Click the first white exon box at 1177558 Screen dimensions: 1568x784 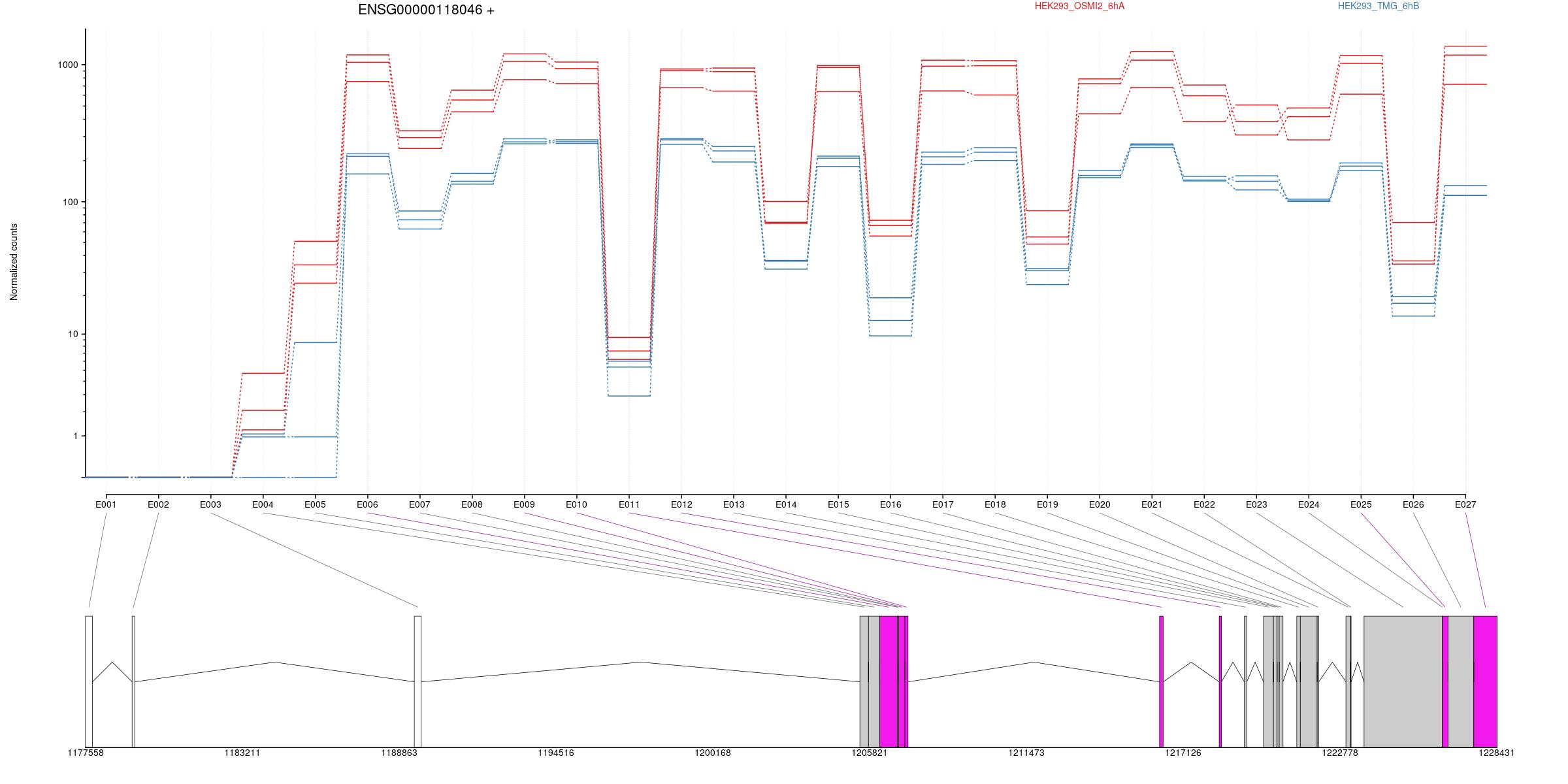click(x=89, y=681)
